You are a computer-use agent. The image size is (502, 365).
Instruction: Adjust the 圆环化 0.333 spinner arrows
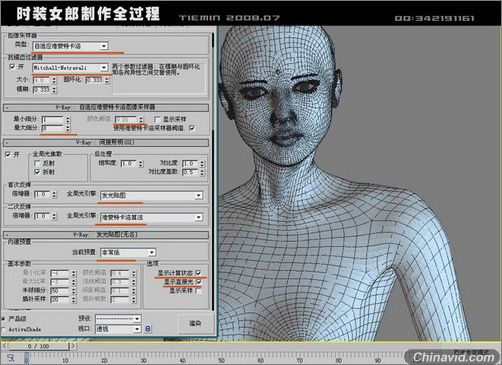(107, 80)
